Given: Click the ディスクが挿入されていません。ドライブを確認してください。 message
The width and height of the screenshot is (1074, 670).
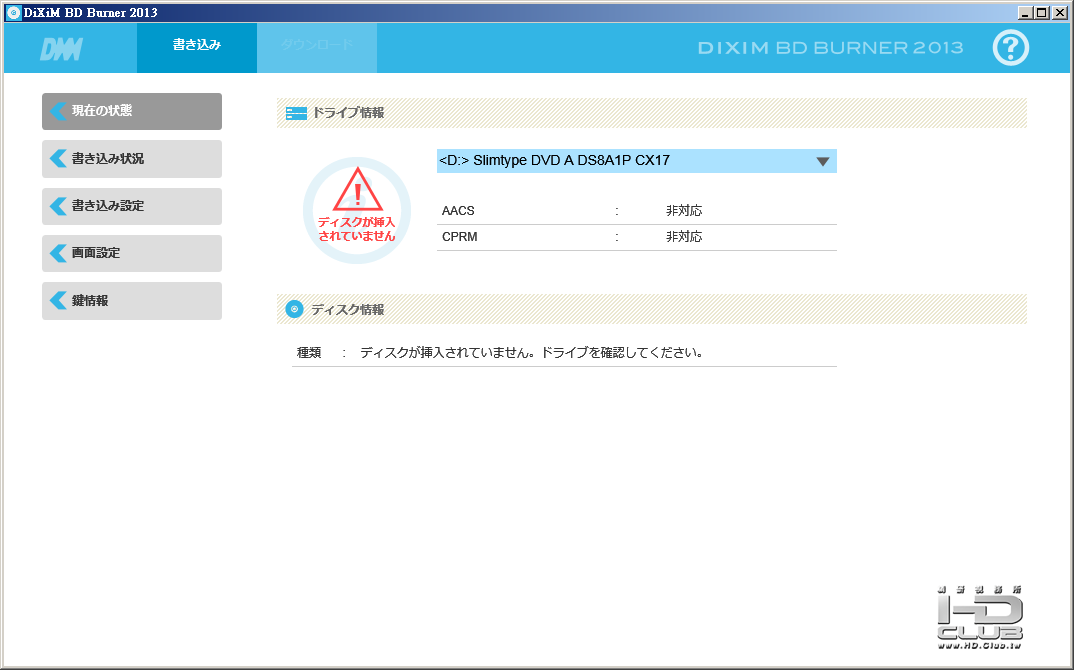Looking at the screenshot, I should coord(532,353).
